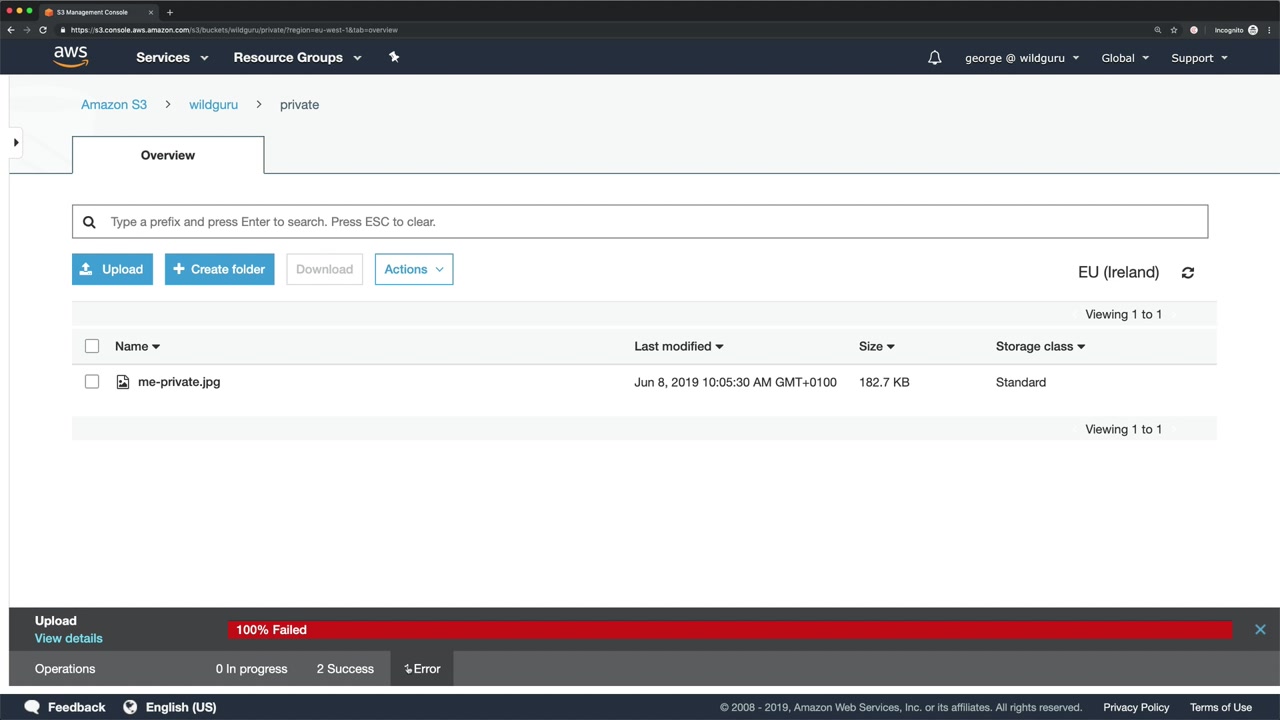Click the private folder breadcrumb text
Screen dimensions: 1280x720
pos(299,104)
